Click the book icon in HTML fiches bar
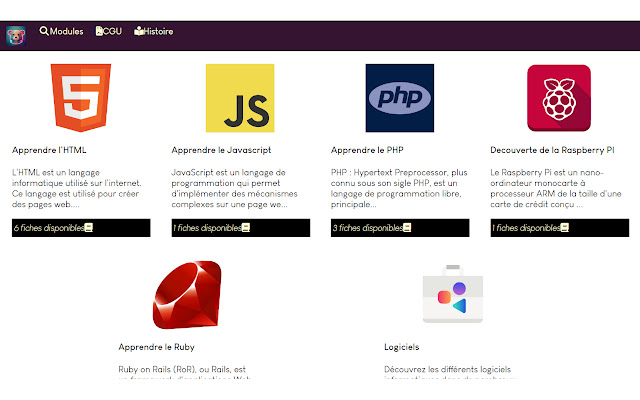640x400 pixels. click(x=89, y=228)
